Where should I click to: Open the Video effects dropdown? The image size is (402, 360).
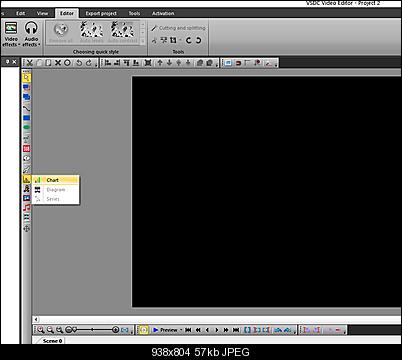(11, 34)
